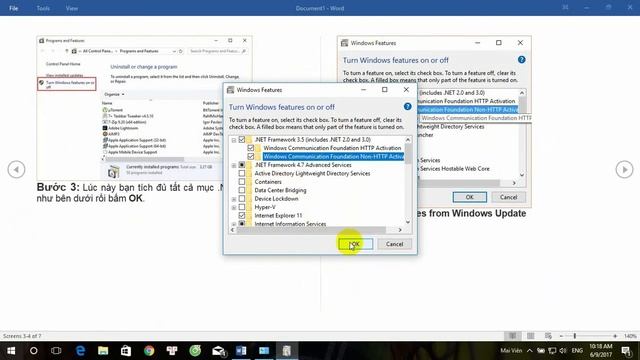
Task: Switch to Word taskbar icon
Action: pyautogui.click(x=241, y=351)
